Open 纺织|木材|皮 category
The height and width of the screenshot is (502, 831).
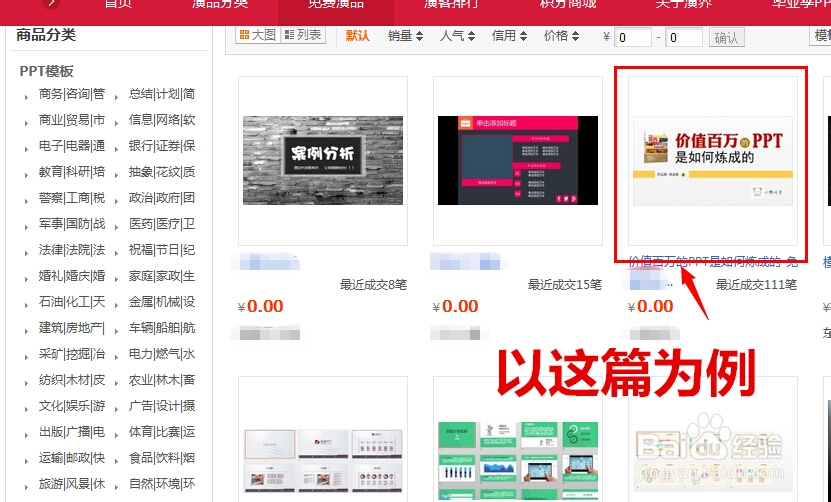click(x=72, y=380)
